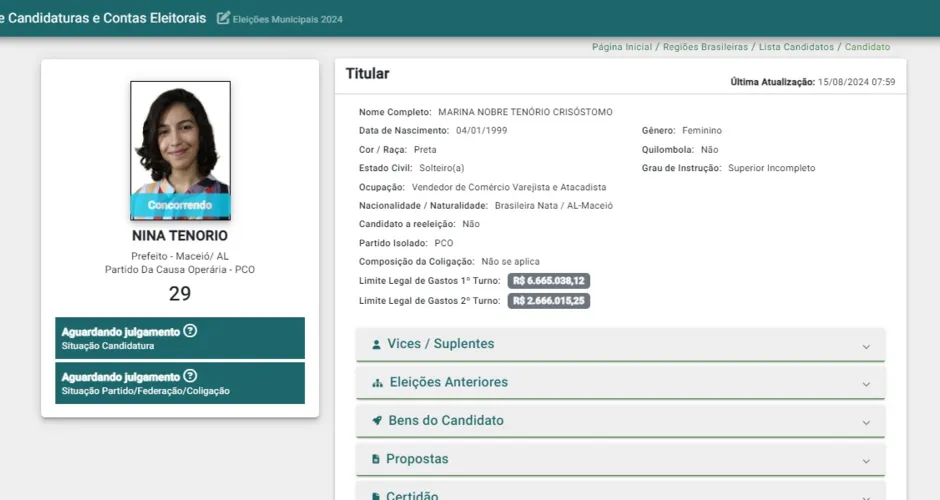This screenshot has height=500, width=940.
Task: Navigate to Lista Candidatos breadcrumb
Action: (795, 47)
